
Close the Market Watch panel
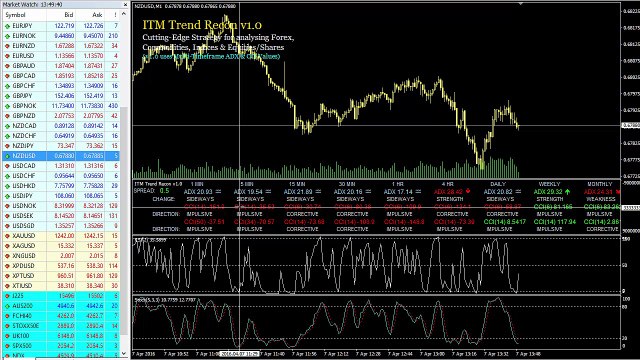[x=125, y=4]
